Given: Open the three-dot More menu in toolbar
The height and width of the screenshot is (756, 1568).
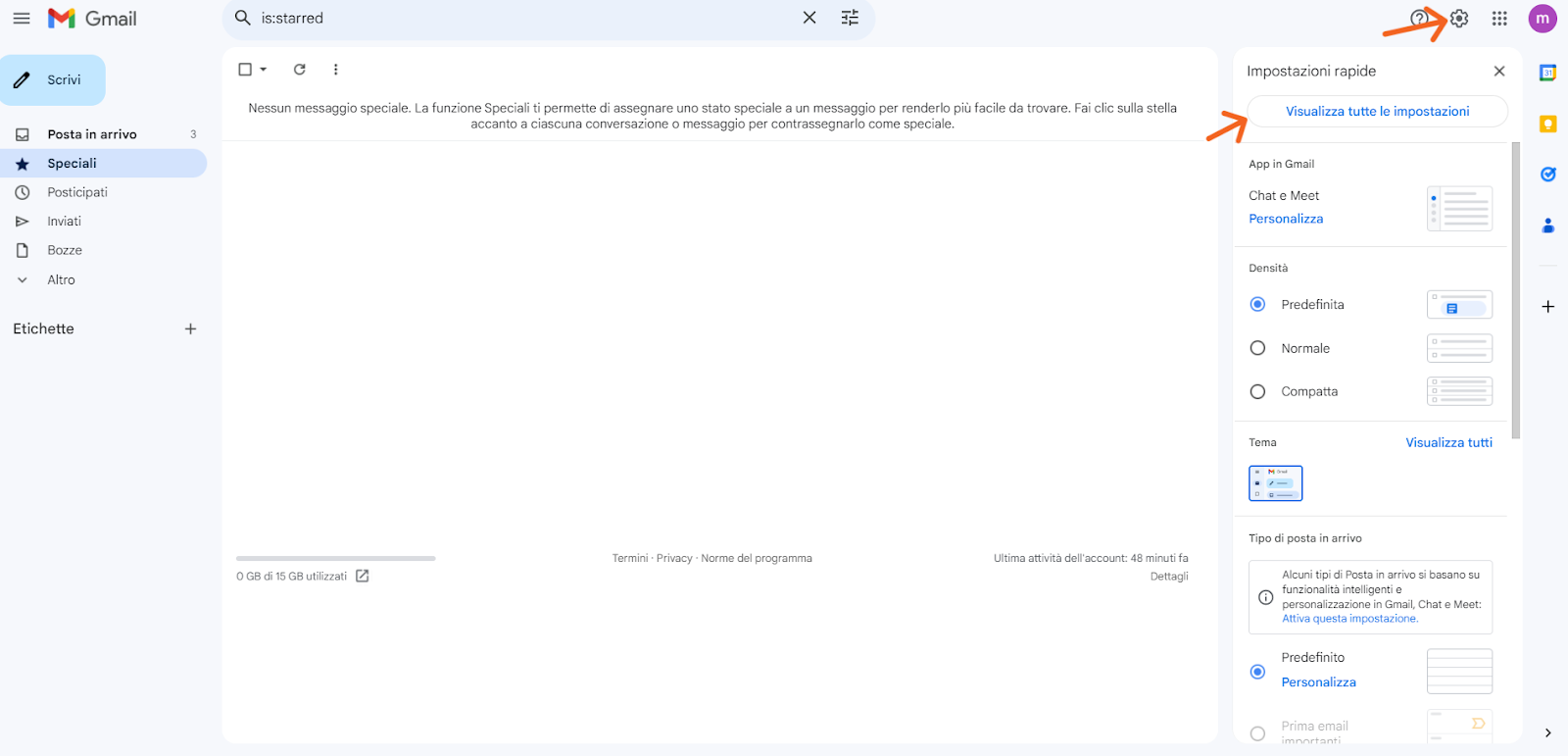Looking at the screenshot, I should click(x=335, y=70).
